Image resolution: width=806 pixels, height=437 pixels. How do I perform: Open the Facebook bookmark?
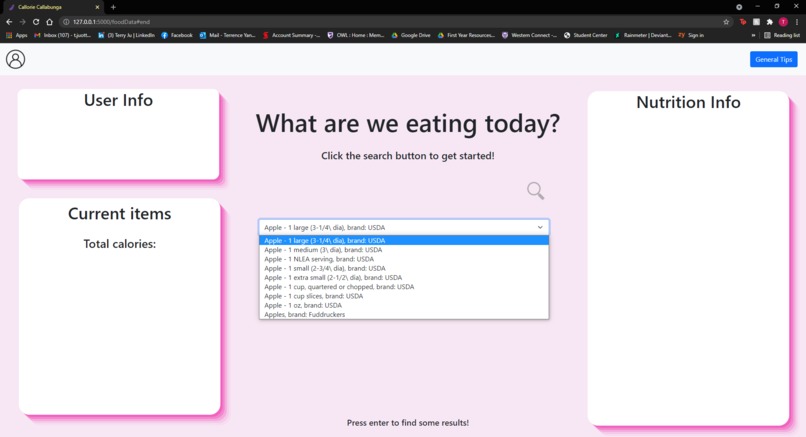coord(177,35)
